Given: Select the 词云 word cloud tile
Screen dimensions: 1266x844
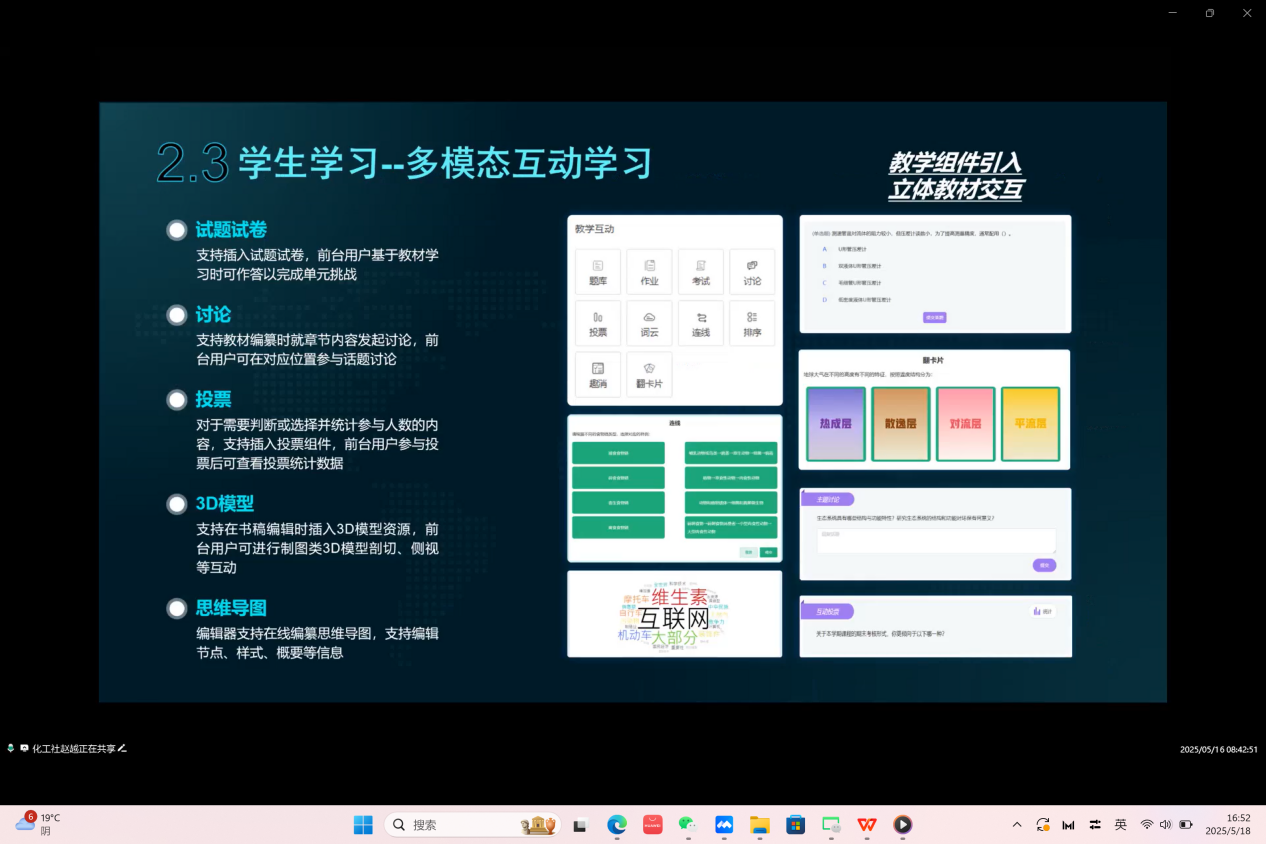Looking at the screenshot, I should tap(649, 323).
